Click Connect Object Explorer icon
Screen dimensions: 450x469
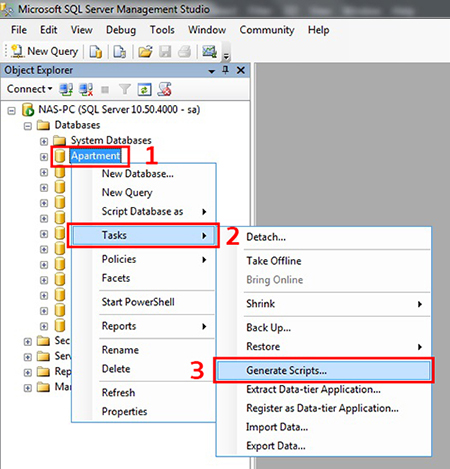66,89
